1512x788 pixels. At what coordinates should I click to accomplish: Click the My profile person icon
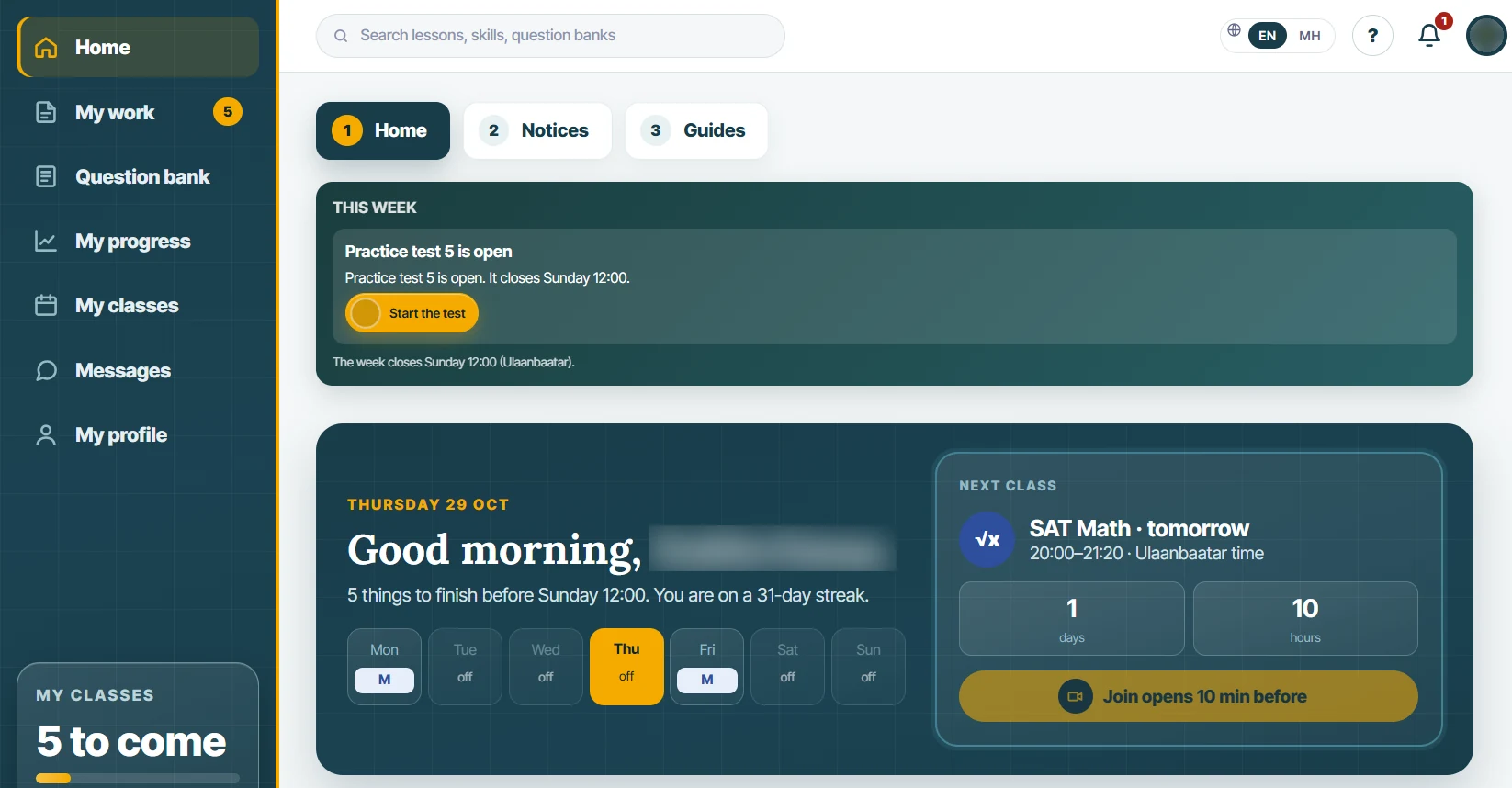pos(46,434)
